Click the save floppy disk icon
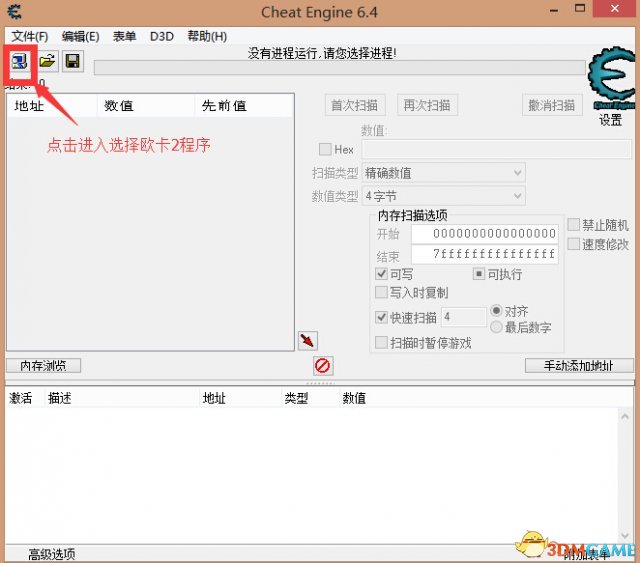 click(73, 62)
